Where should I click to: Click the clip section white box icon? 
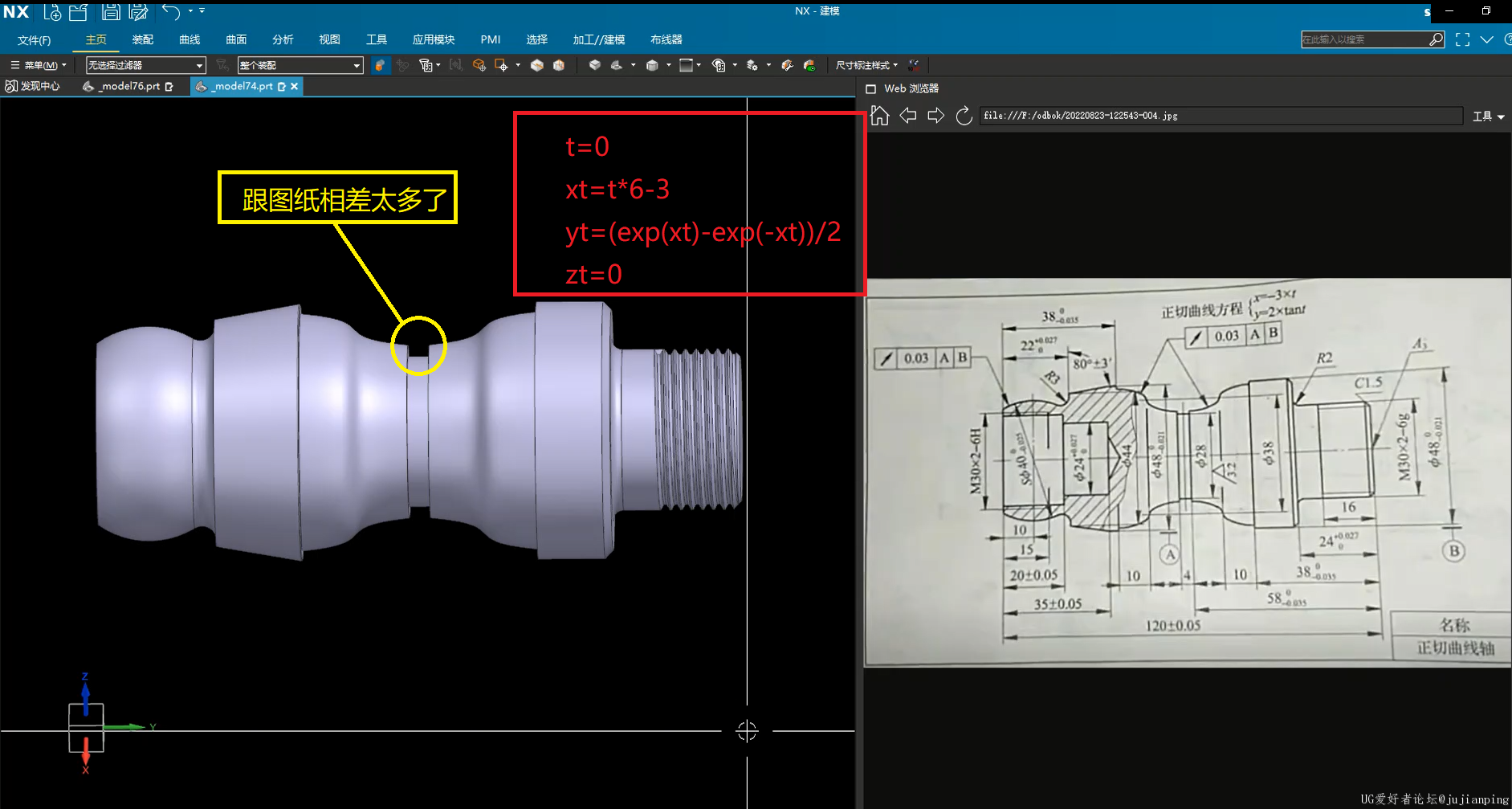coord(537,65)
